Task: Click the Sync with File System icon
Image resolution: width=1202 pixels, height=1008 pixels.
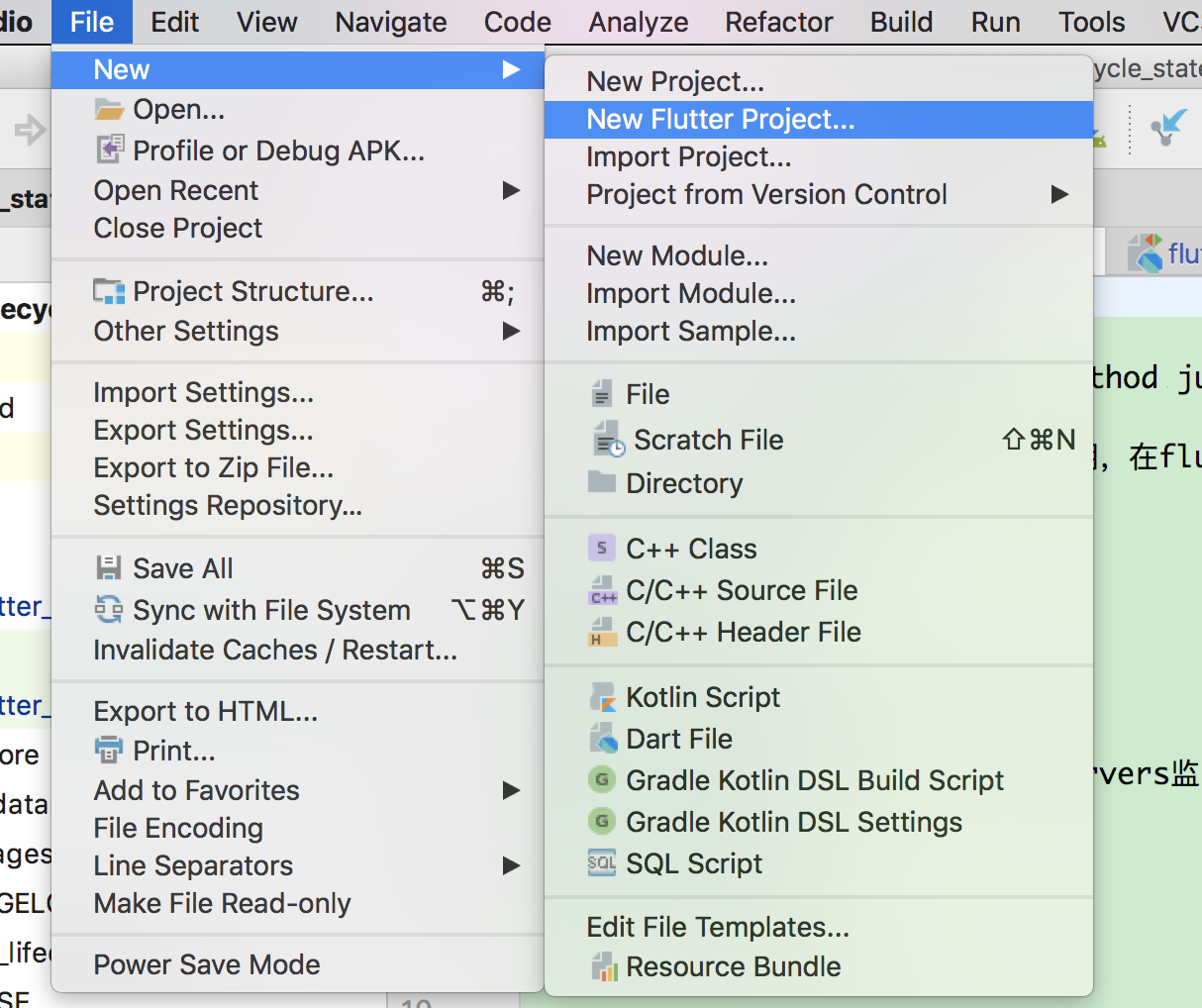Action: pyautogui.click(x=108, y=609)
